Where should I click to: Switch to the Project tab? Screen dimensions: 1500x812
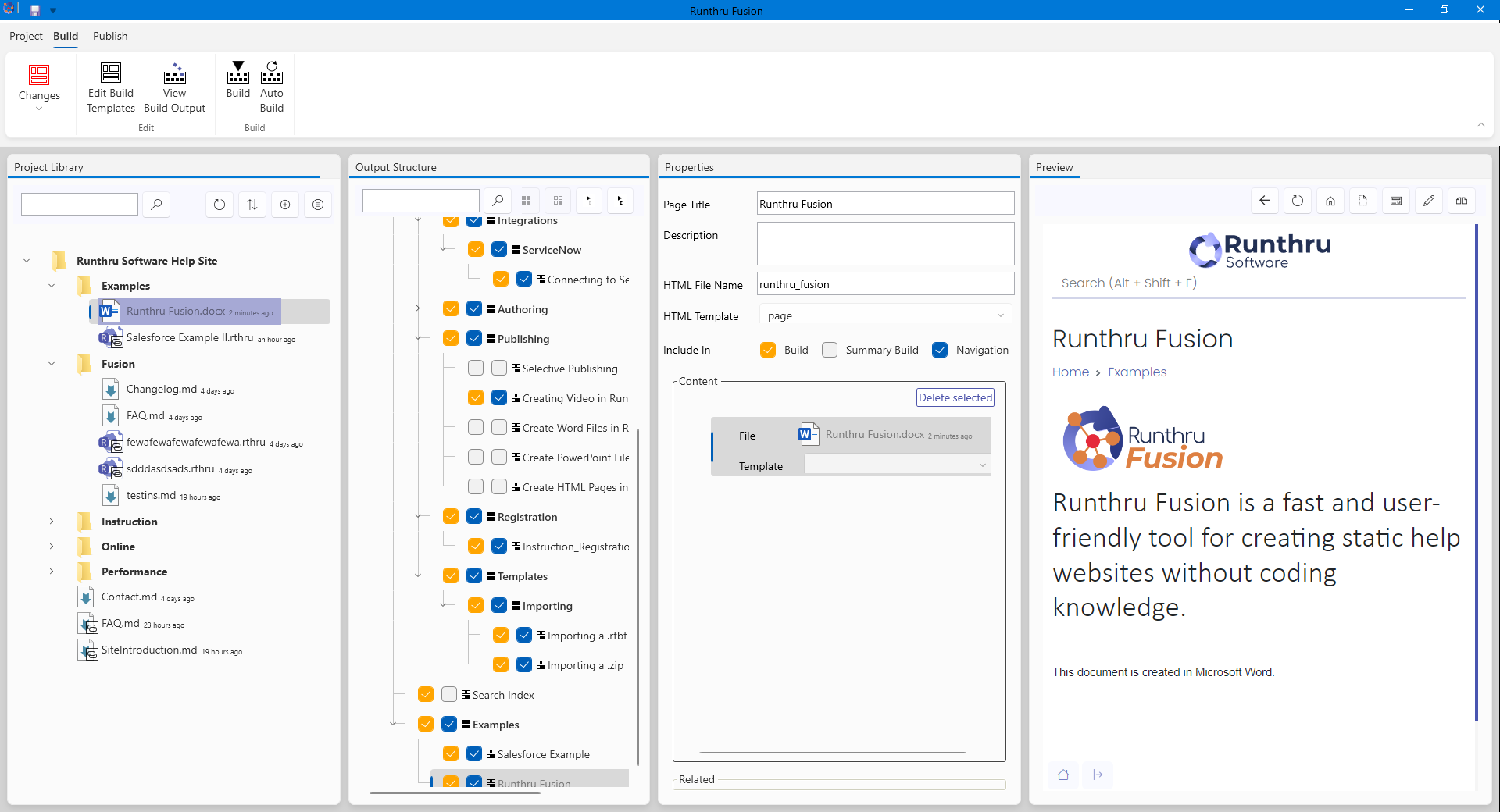[x=26, y=36]
